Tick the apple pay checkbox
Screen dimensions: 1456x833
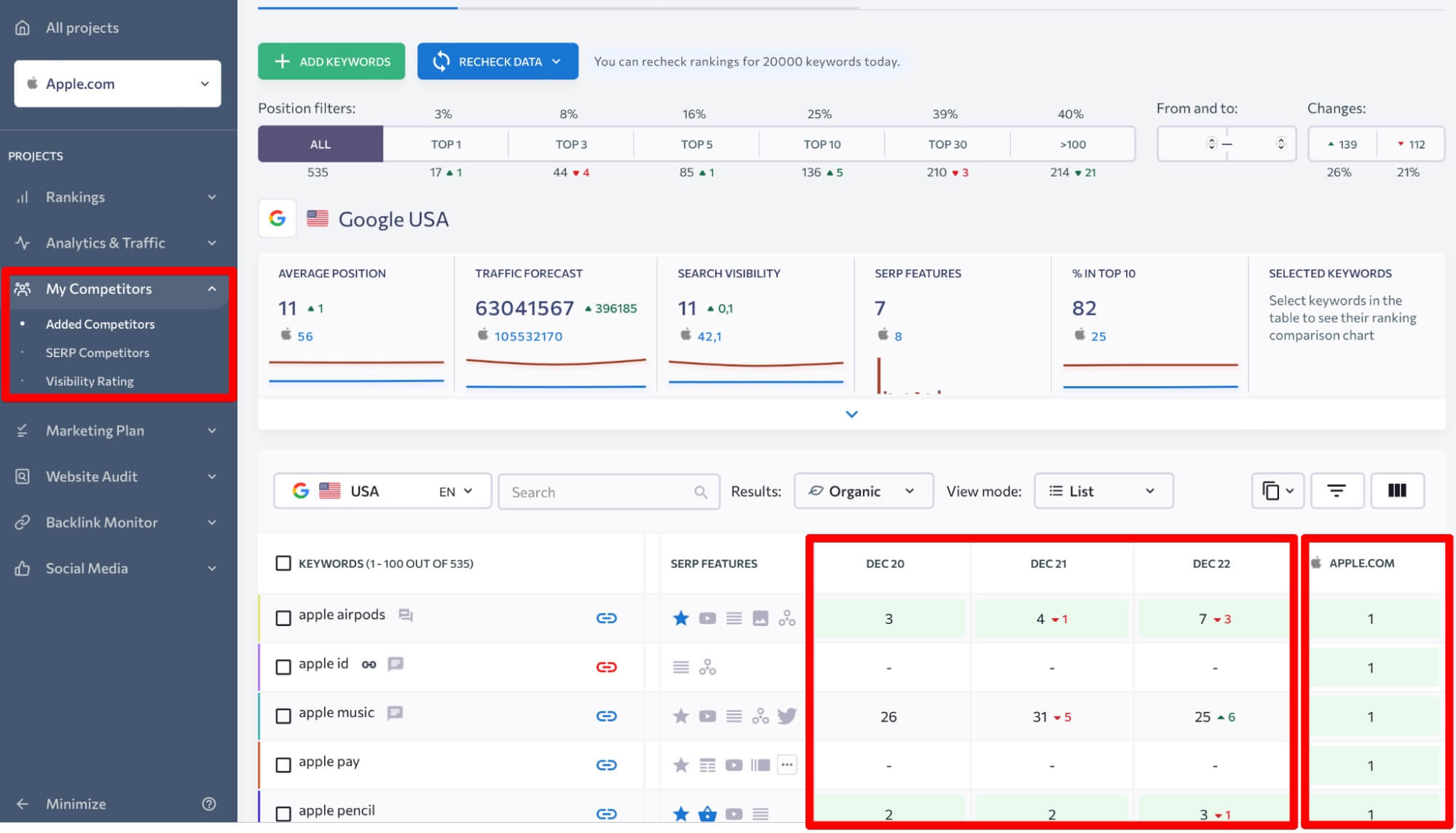283,764
